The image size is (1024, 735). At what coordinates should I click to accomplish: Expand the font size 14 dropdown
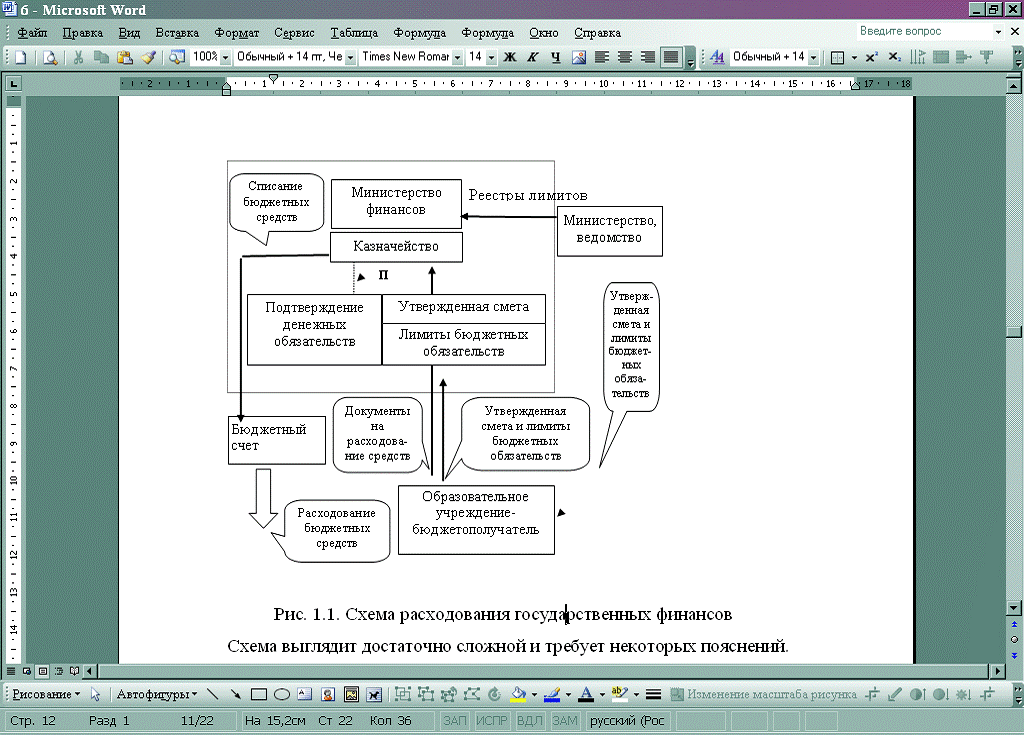coord(491,57)
